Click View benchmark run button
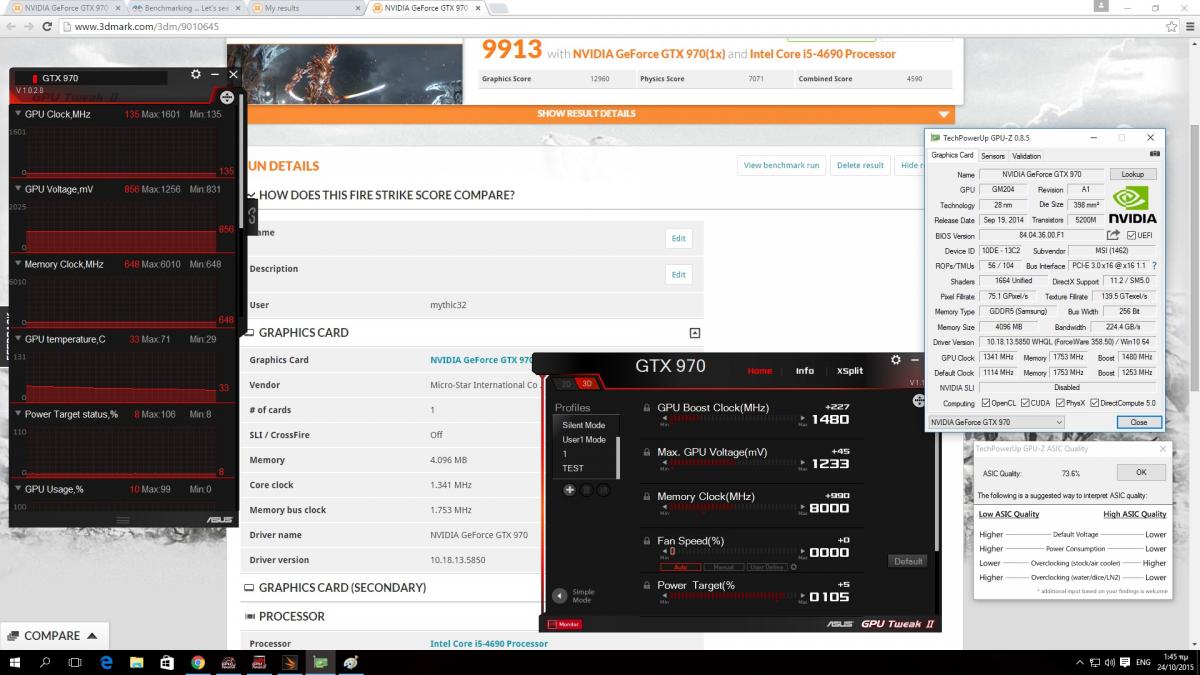This screenshot has height=675, width=1200. tap(781, 165)
